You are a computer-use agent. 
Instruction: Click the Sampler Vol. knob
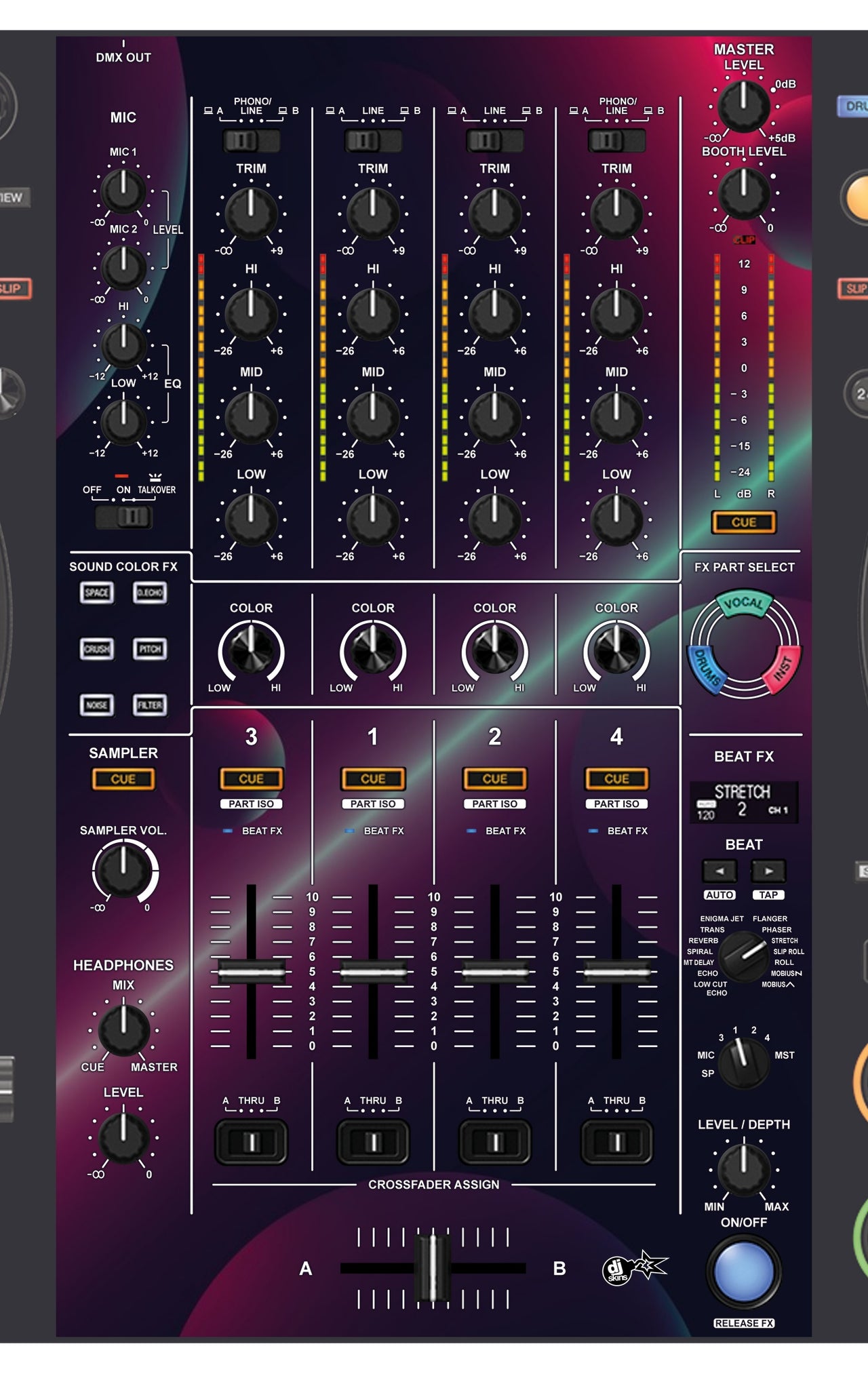(123, 871)
